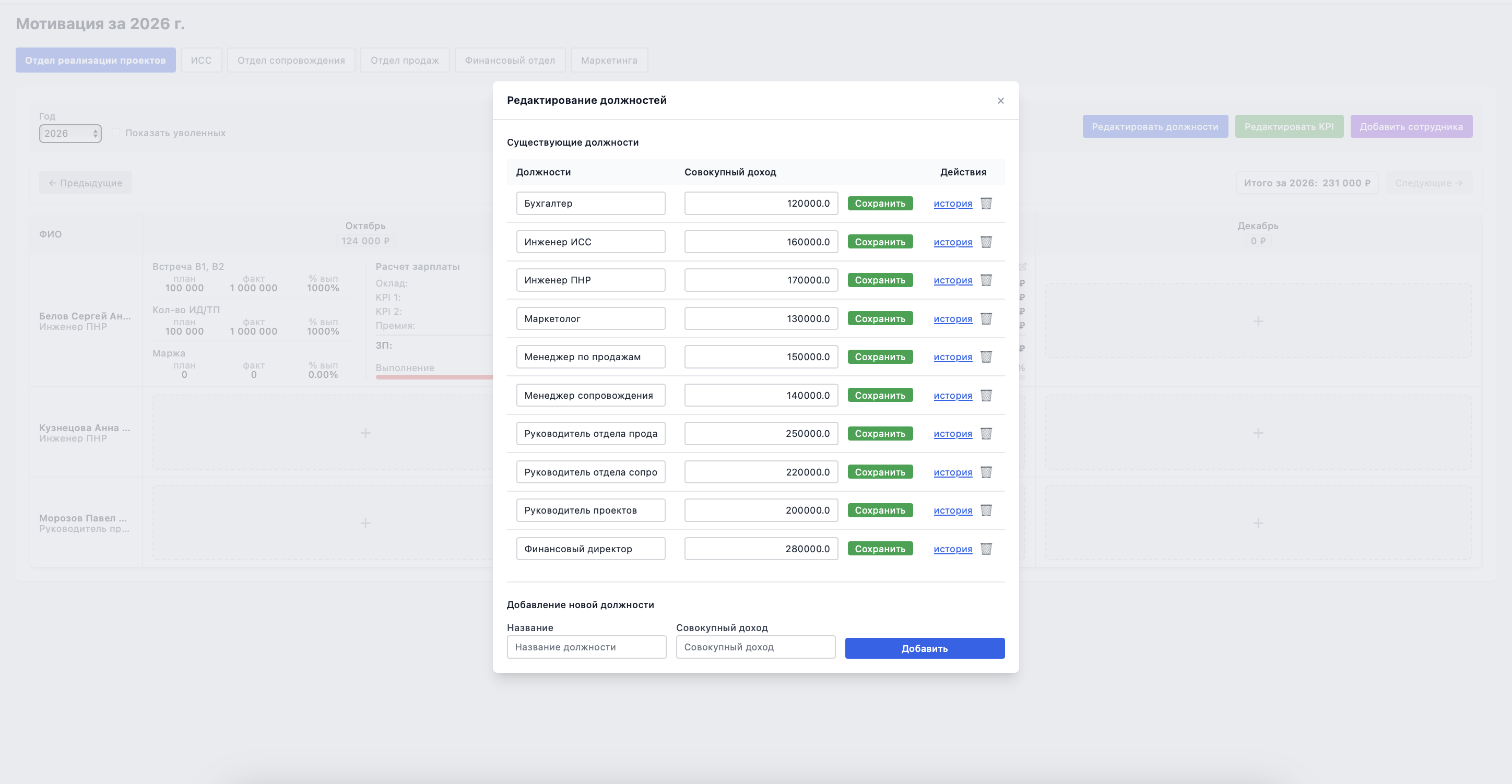1512x784 pixels.
Task: Save the Инженер ПНР position
Action: click(880, 280)
